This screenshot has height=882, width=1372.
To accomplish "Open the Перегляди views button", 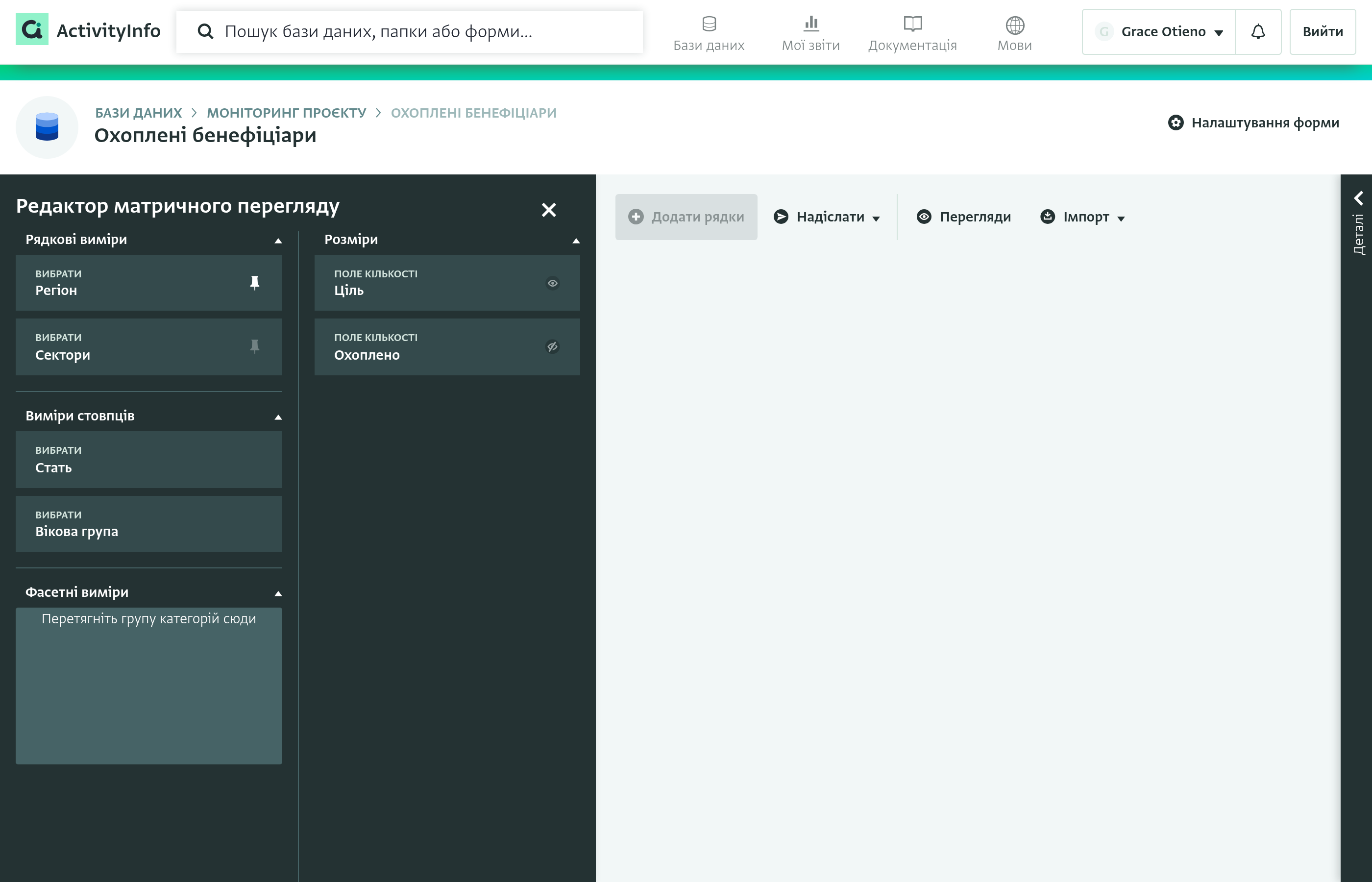I will (964, 217).
